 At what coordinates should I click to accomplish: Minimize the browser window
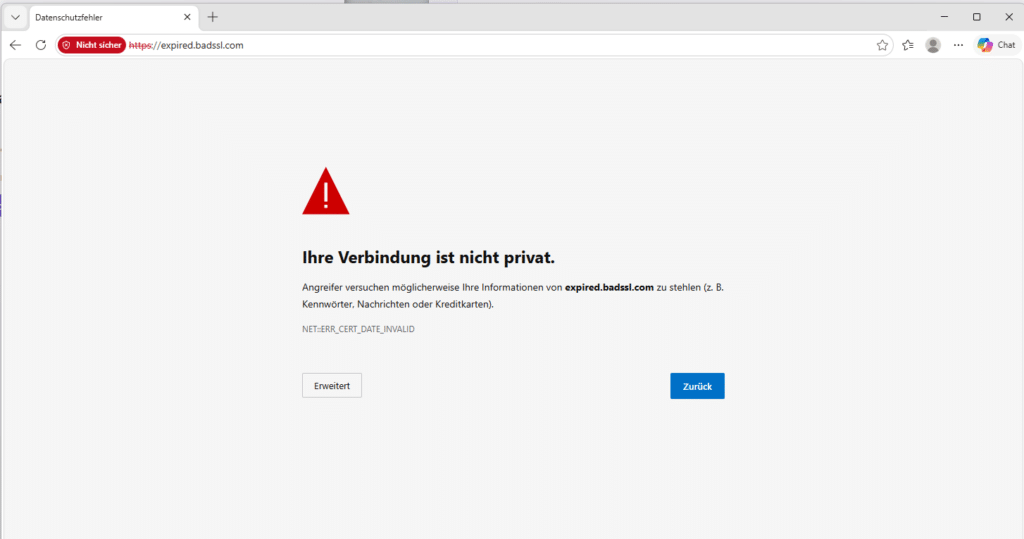pyautogui.click(x=944, y=17)
